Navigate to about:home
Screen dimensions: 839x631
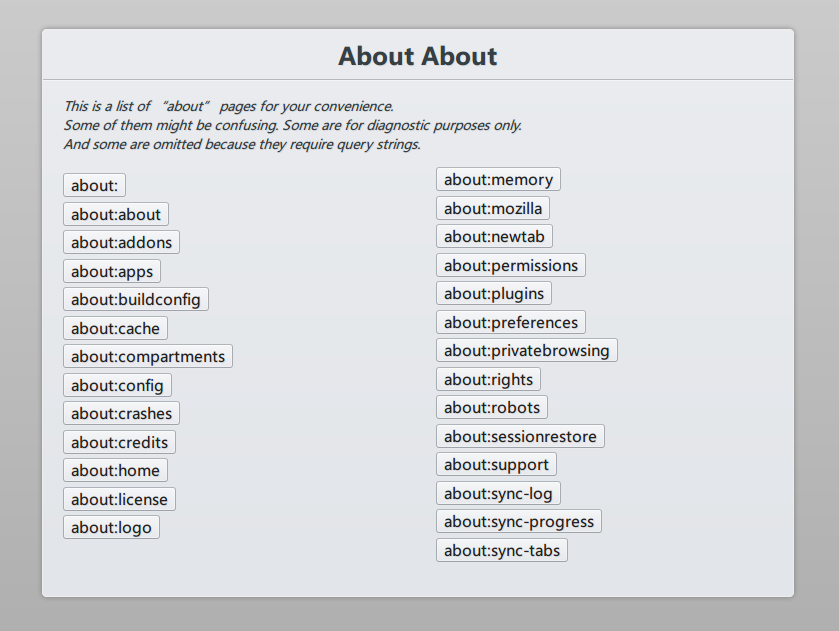(x=115, y=470)
